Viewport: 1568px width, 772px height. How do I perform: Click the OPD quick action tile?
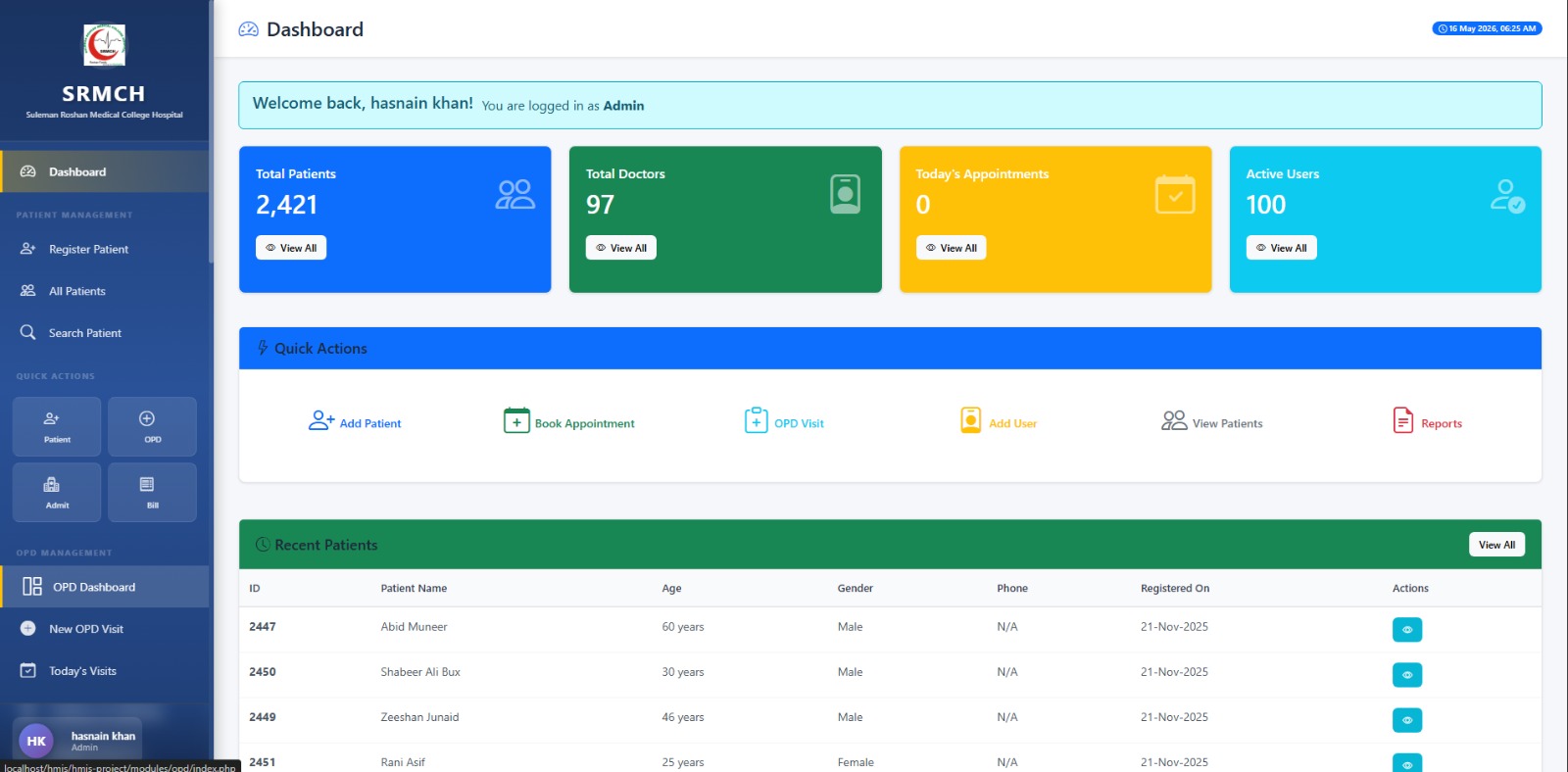click(152, 426)
